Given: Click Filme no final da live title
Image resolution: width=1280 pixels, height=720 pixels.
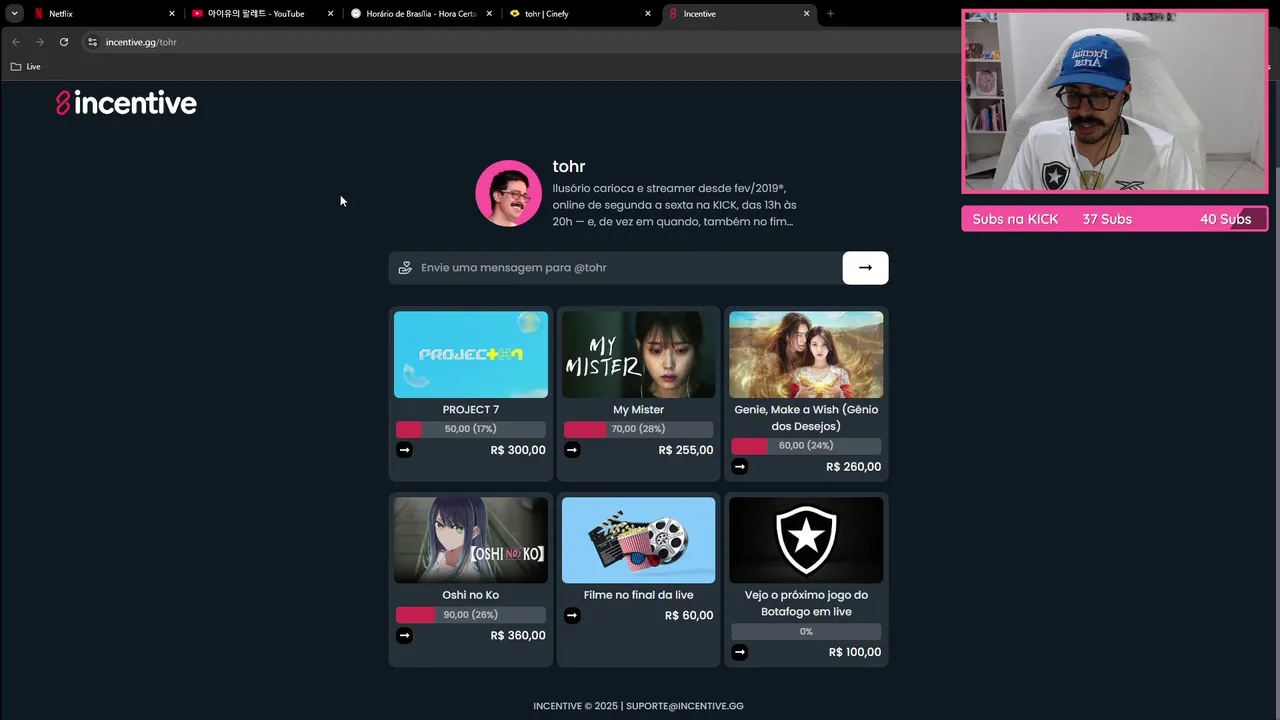Looking at the screenshot, I should click(x=638, y=595).
